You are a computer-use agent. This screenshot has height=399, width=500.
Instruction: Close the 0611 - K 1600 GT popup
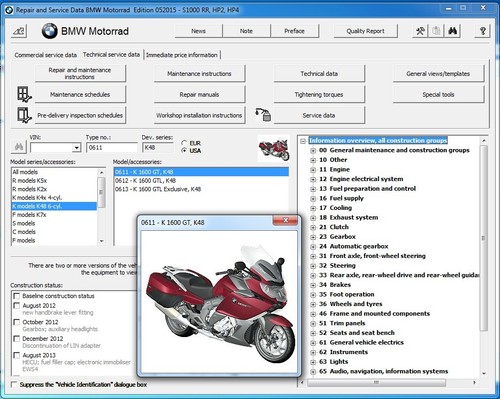[x=285, y=220]
